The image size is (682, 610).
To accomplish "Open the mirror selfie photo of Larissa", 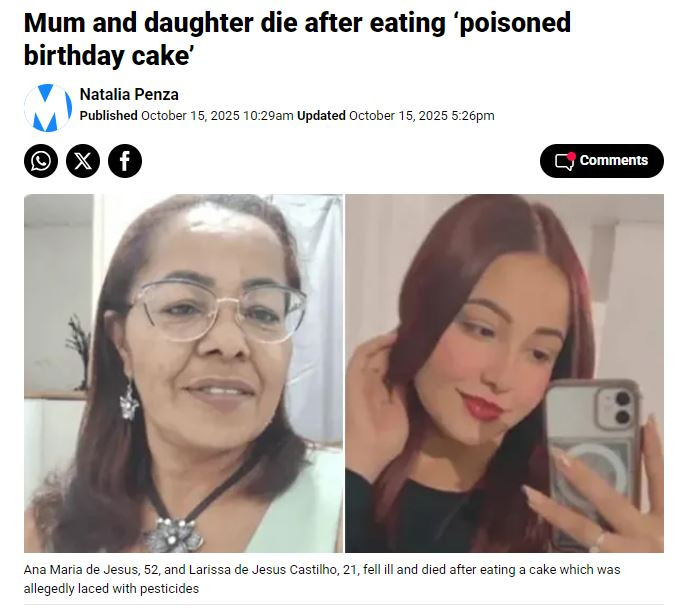I will [505, 373].
